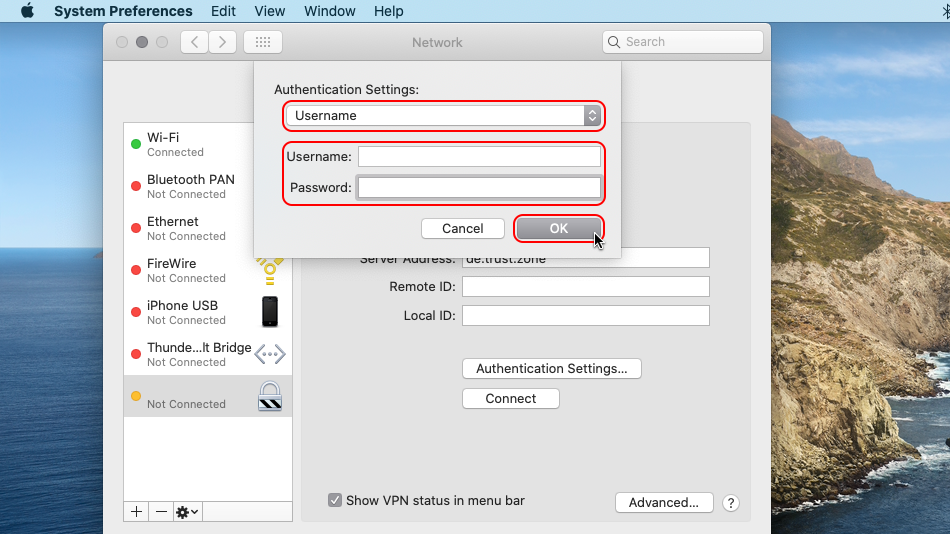The image size is (950, 534).
Task: Cancel the authentication settings dialog
Action: (x=462, y=228)
